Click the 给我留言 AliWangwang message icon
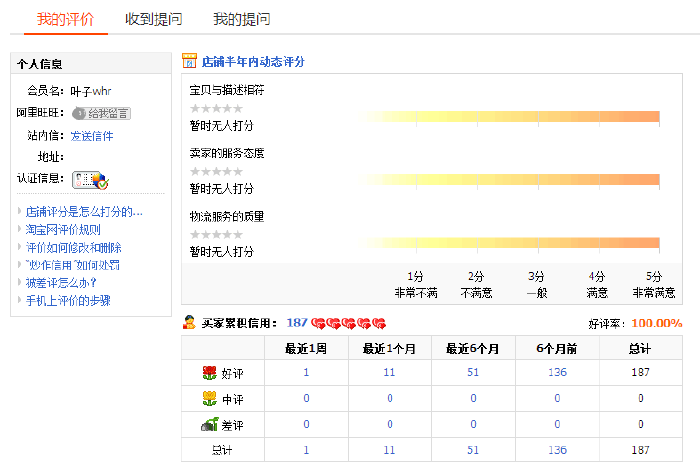This screenshot has height=475, width=700. [101, 113]
